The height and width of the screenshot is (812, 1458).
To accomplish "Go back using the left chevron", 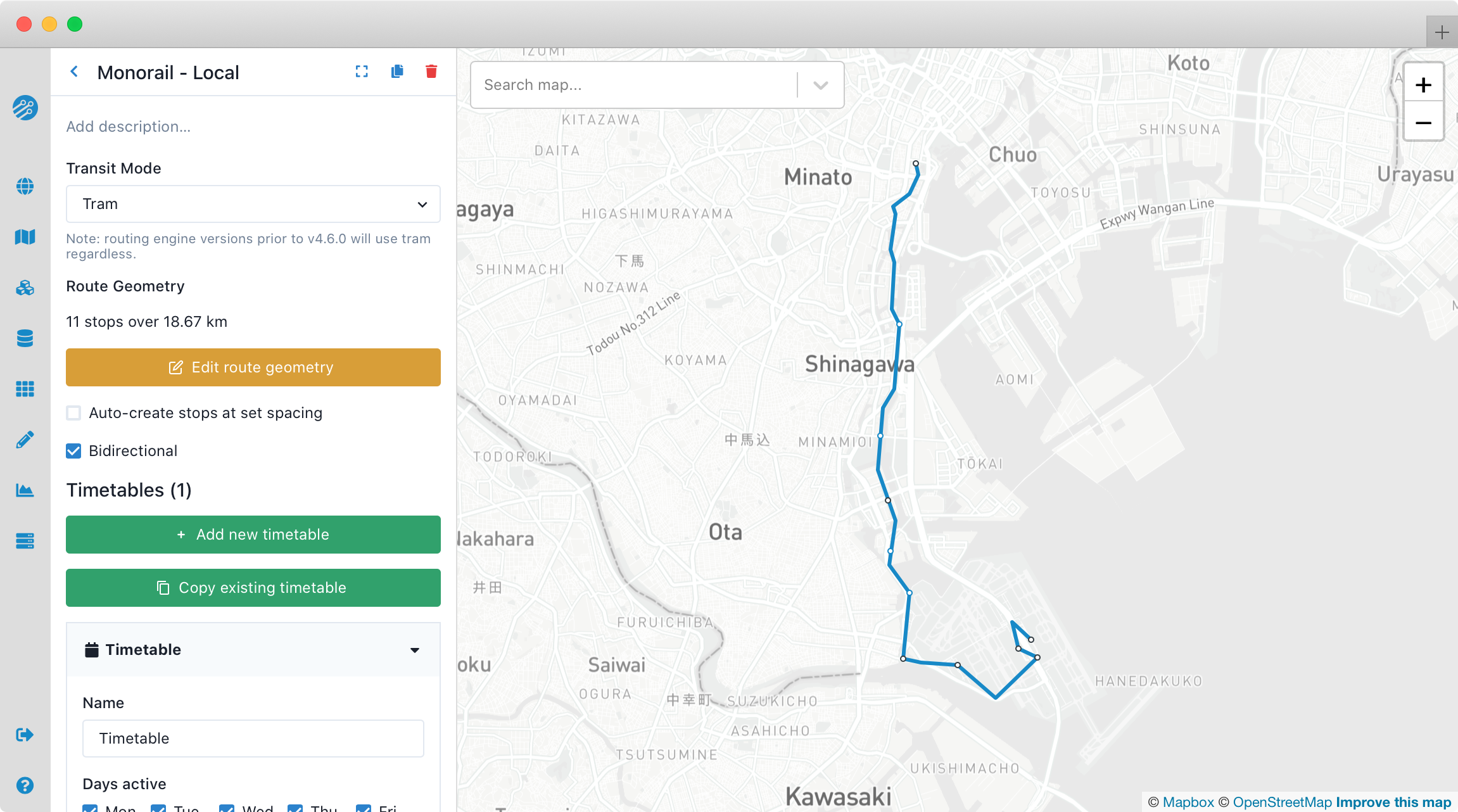I will [x=74, y=72].
